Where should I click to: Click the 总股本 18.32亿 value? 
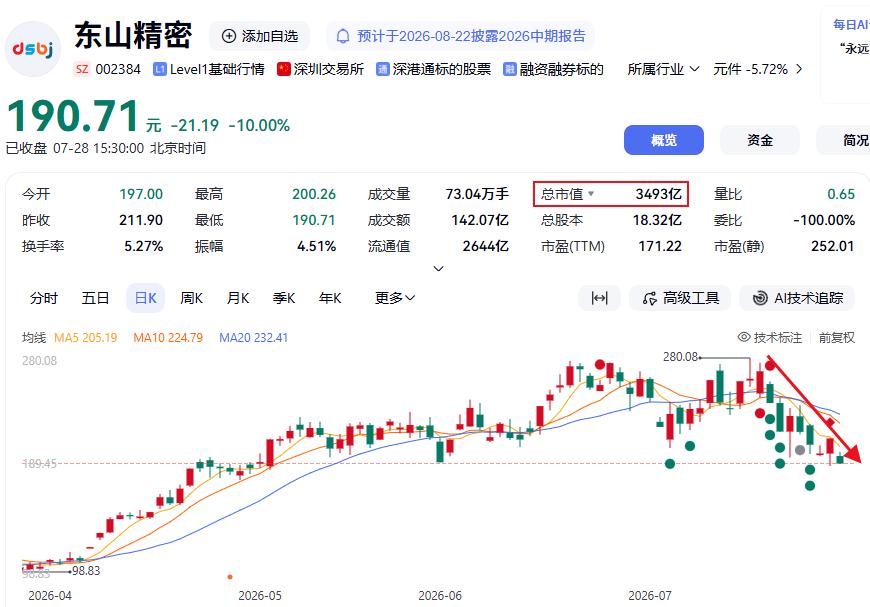point(657,220)
